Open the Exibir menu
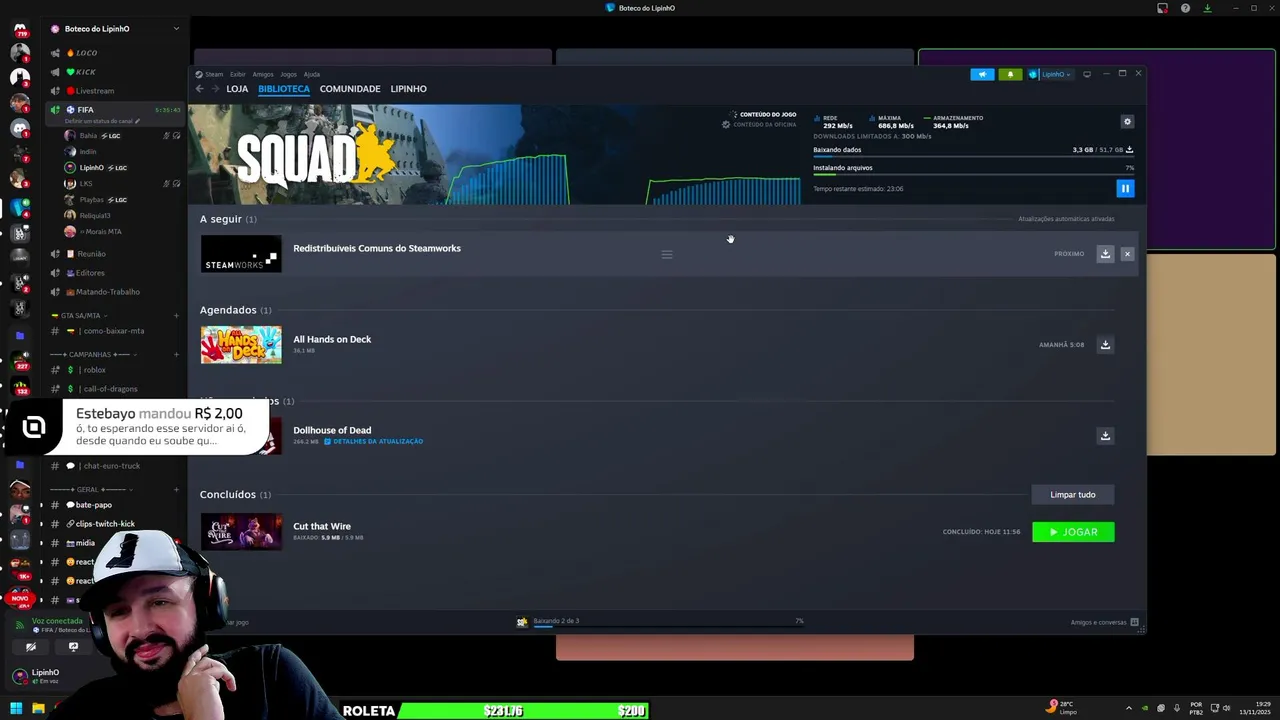 point(238,74)
